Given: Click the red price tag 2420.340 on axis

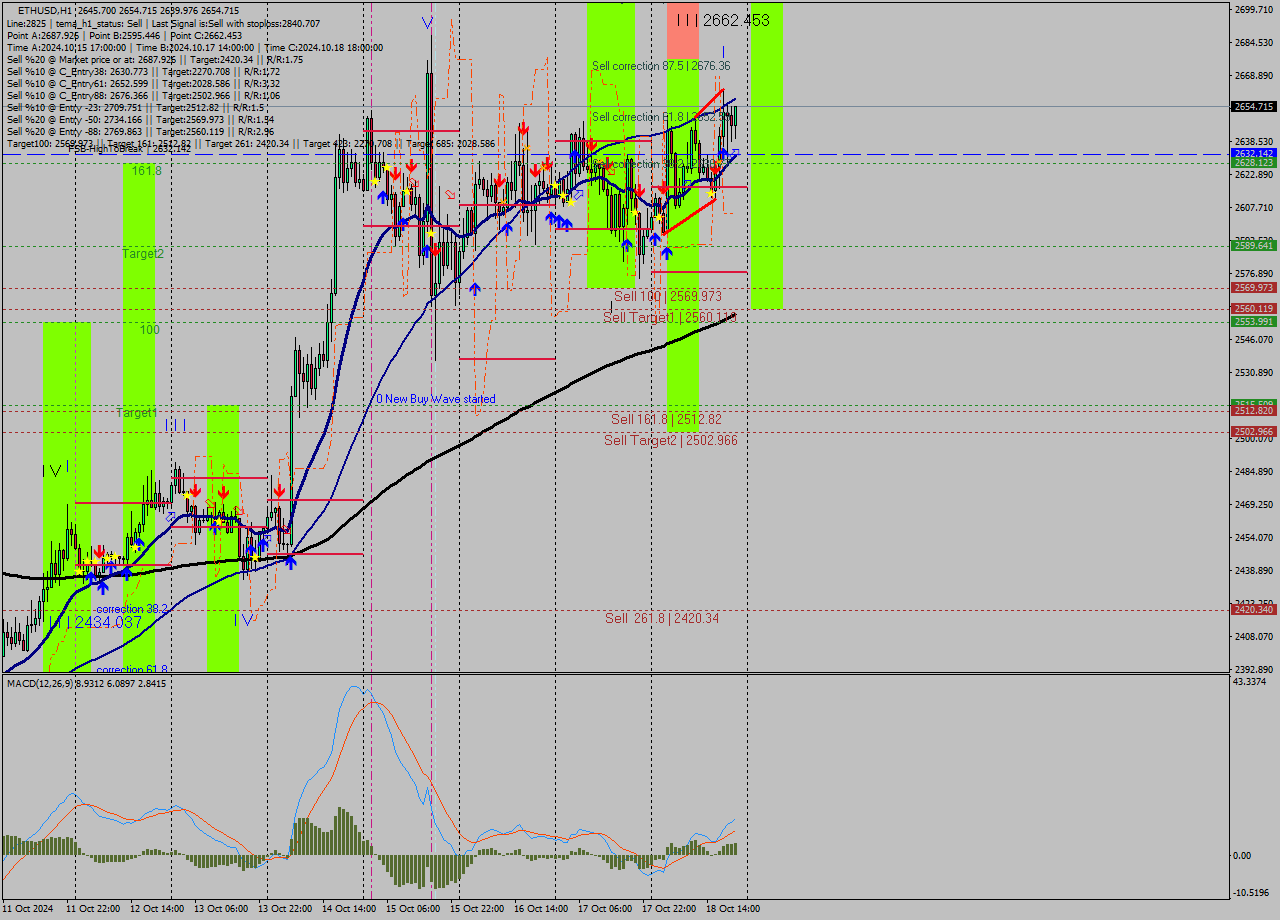Looking at the screenshot, I should point(1253,609).
